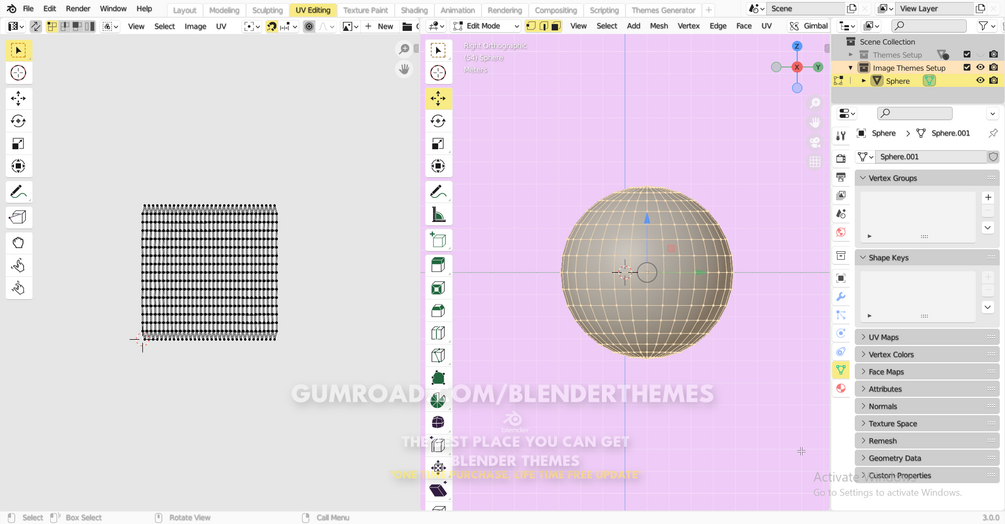Open the Render menu
Screen dimensions: 1005x524
pos(78,9)
